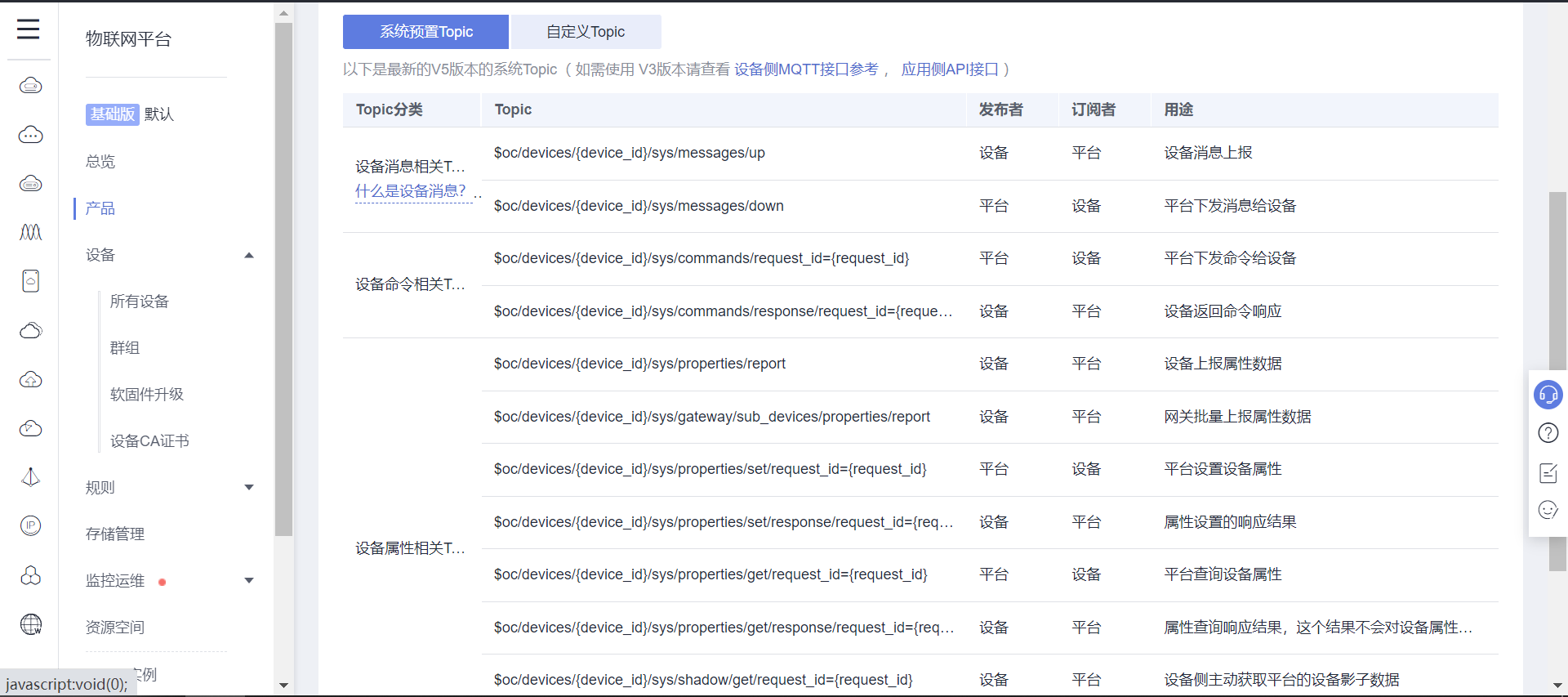Viewport: 1568px width, 697px height.
Task: Expand the 规则 menu arrow
Action: pos(249,488)
